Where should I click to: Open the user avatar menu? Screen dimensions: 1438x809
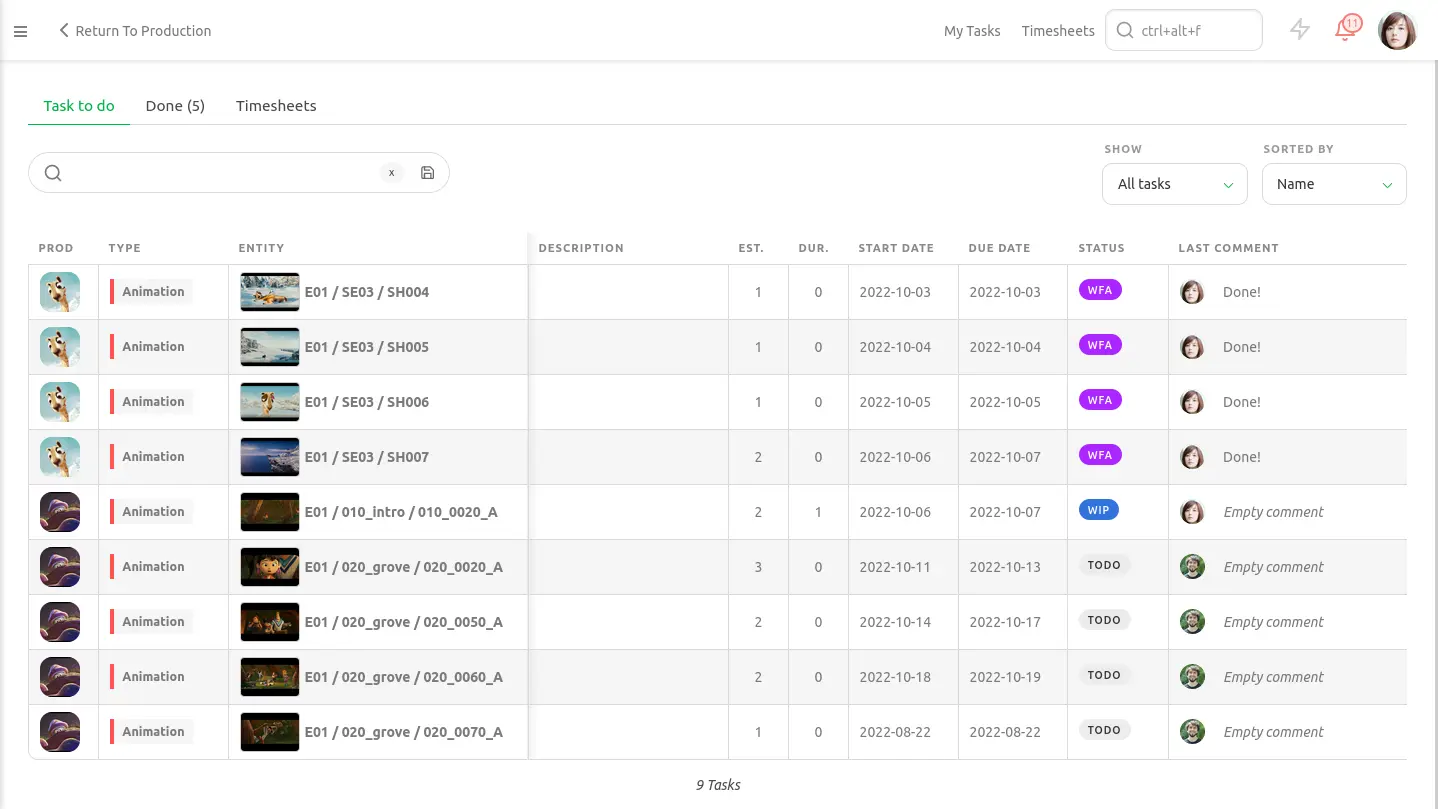coord(1396,30)
